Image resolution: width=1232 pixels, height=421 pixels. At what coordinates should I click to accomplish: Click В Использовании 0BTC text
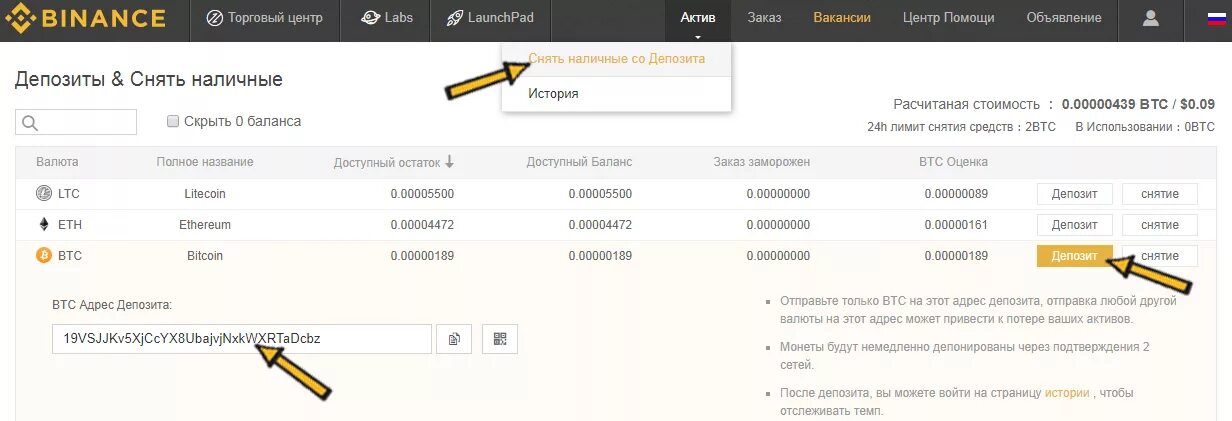[x=1145, y=127]
